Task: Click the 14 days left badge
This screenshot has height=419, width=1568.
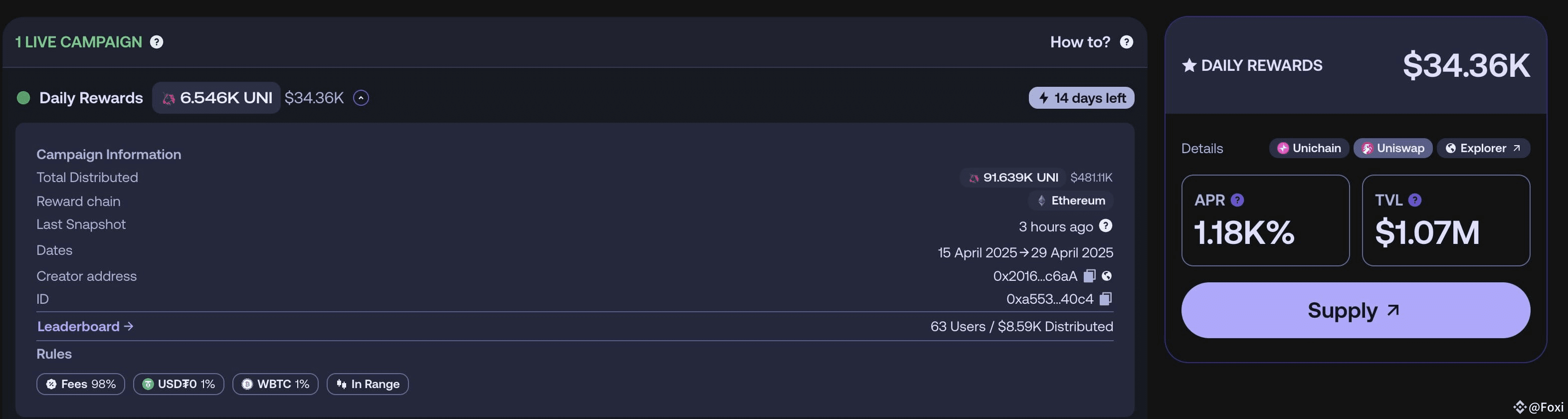Action: [1082, 98]
